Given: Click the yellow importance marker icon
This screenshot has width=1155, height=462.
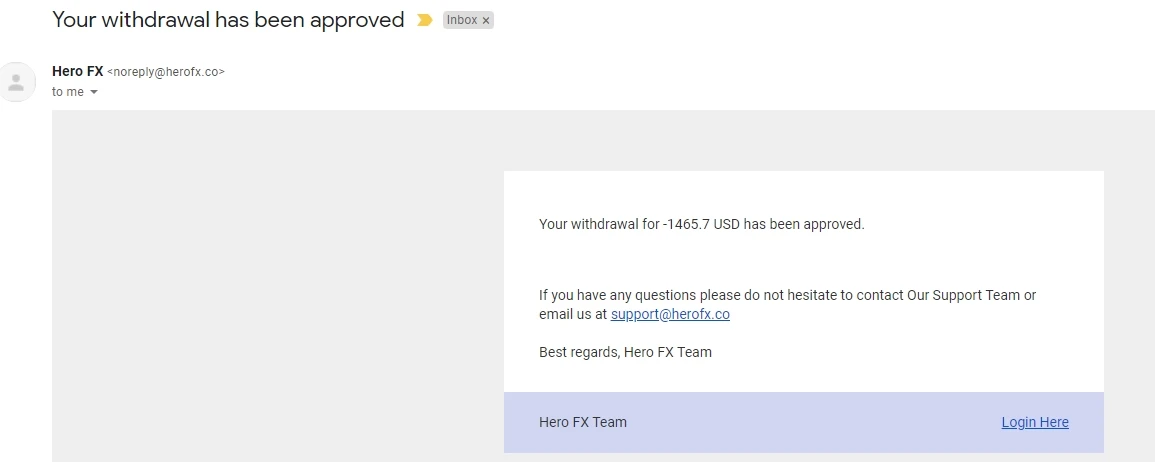Looking at the screenshot, I should tap(425, 20).
